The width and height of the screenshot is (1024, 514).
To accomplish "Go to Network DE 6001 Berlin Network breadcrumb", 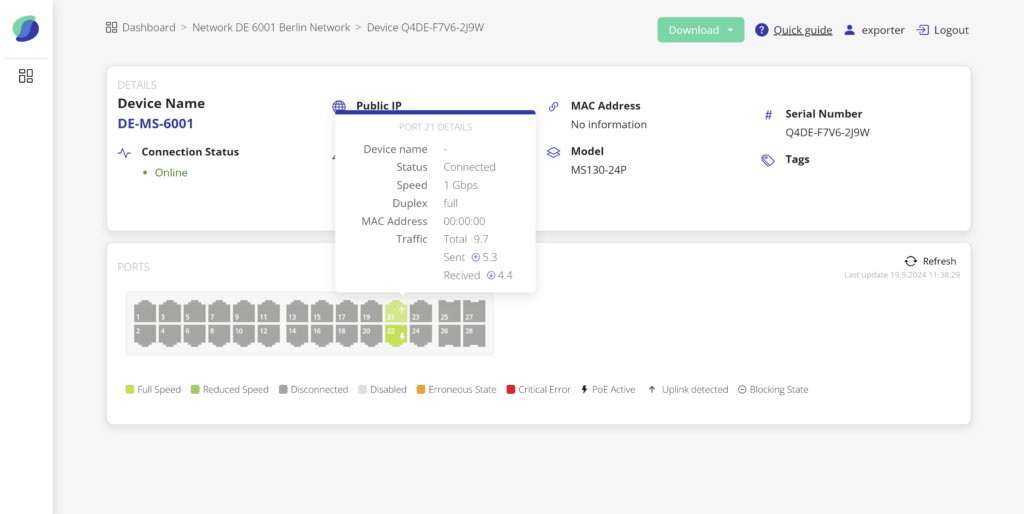I will [271, 28].
